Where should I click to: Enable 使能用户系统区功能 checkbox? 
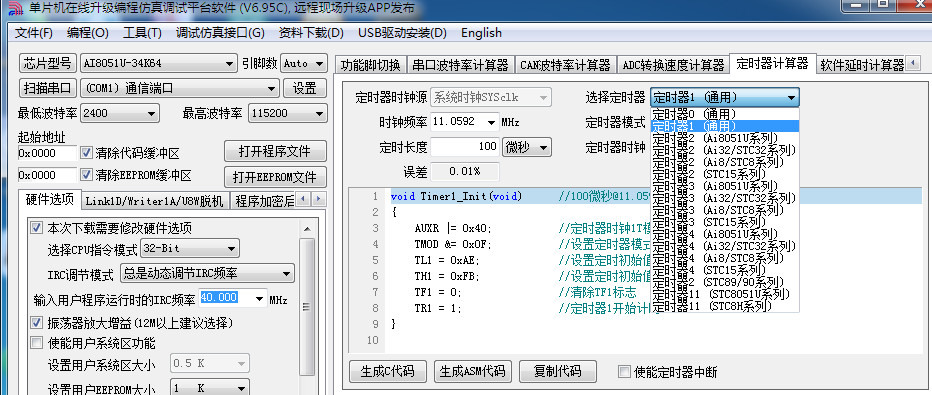37,343
